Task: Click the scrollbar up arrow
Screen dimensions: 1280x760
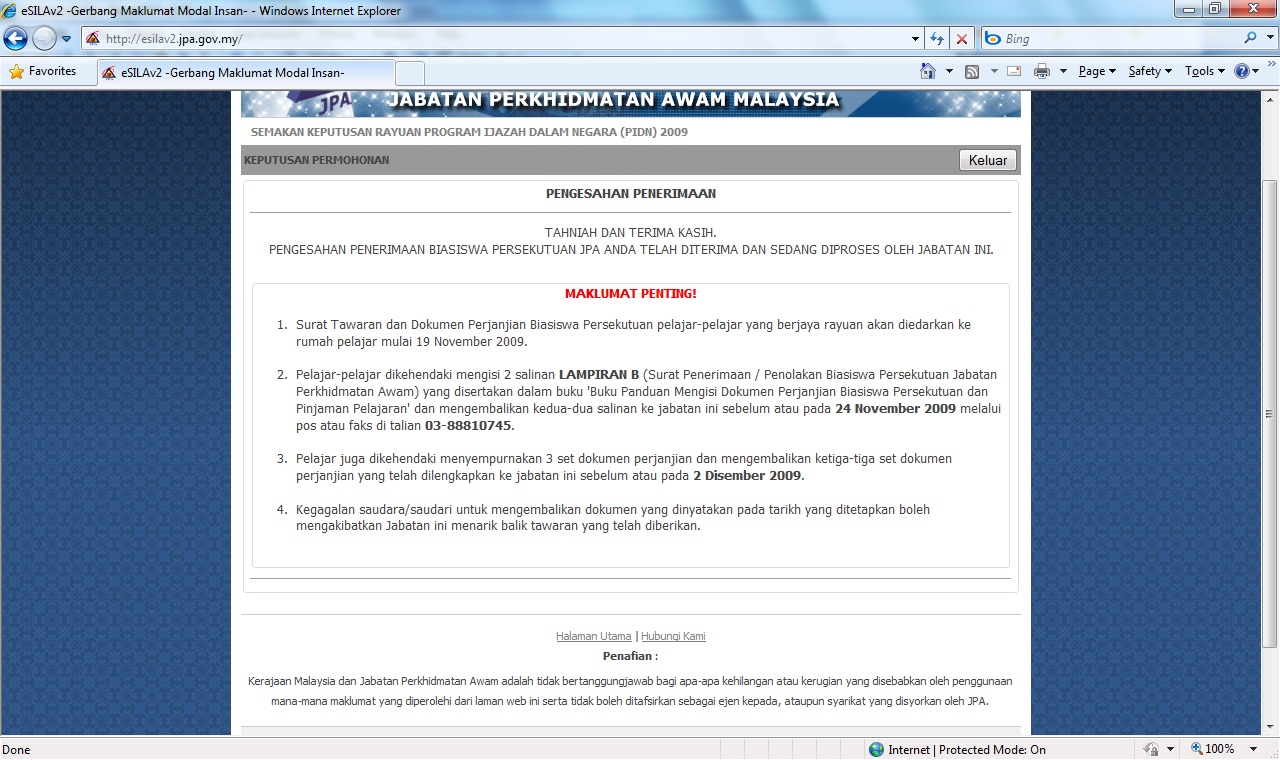Action: 1270,98
